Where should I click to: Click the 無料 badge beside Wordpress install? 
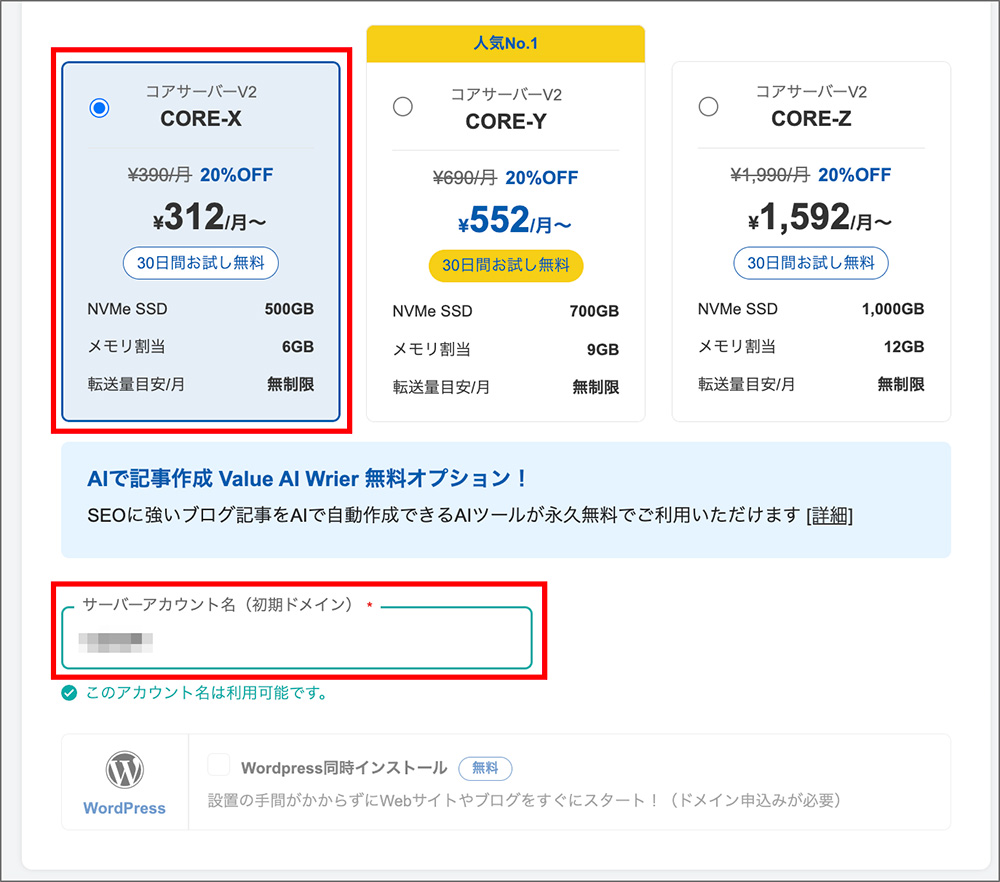(x=485, y=768)
